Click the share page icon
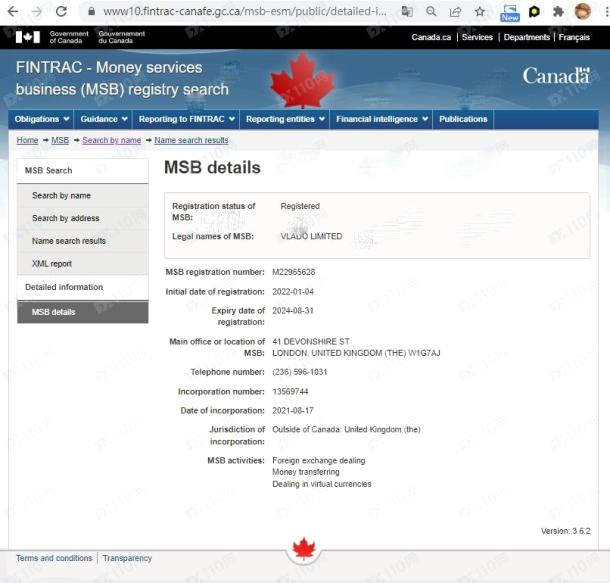 click(x=455, y=12)
